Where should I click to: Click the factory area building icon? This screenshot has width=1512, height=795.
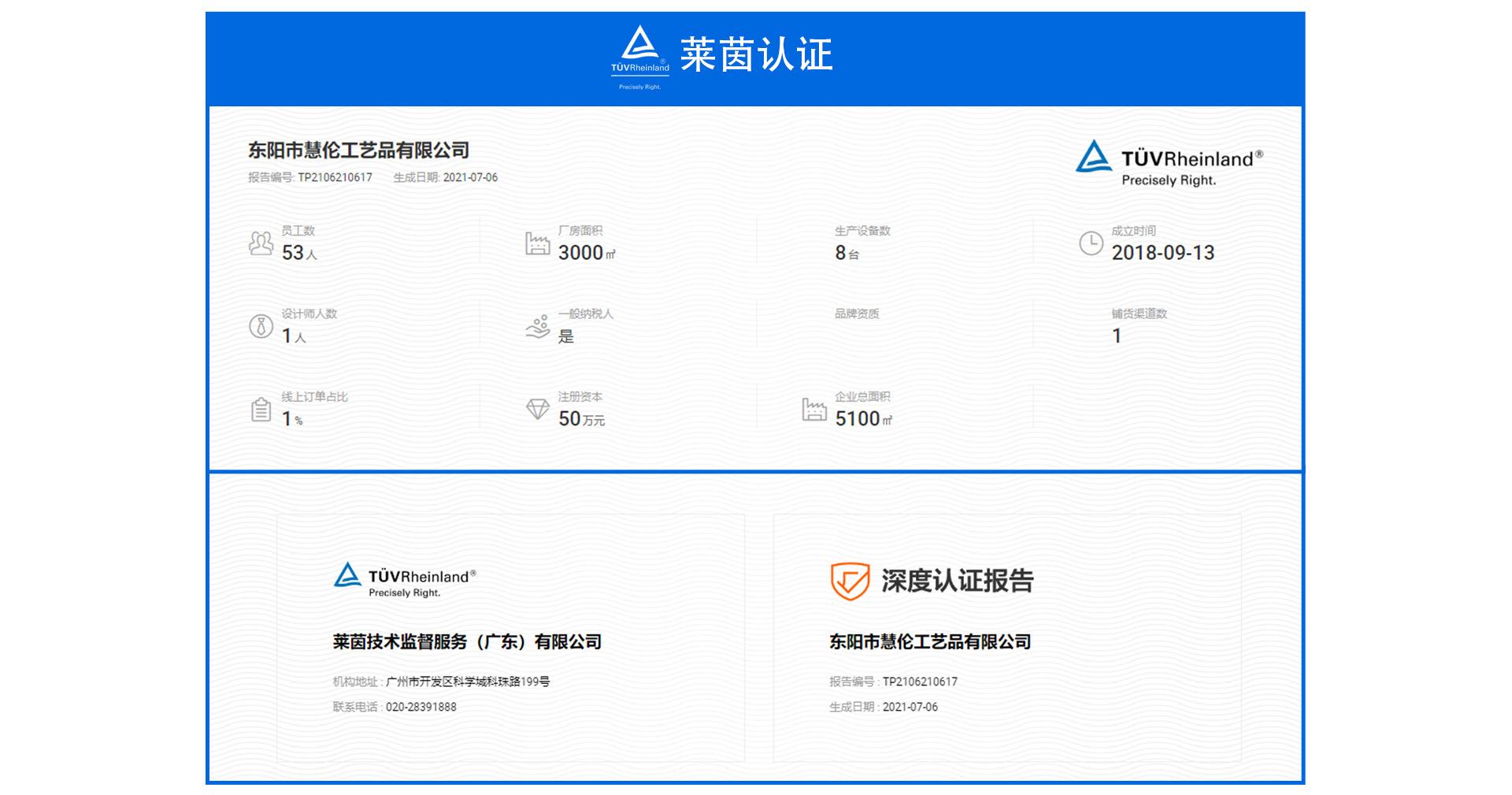(x=537, y=243)
